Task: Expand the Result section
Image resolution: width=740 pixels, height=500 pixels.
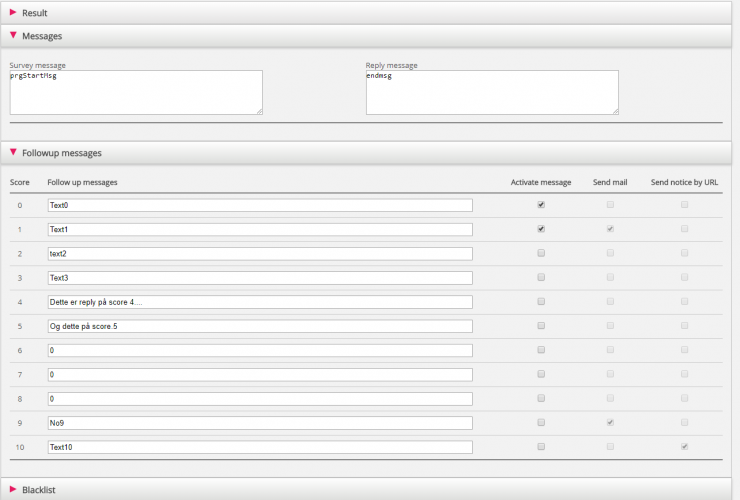Action: pos(34,13)
